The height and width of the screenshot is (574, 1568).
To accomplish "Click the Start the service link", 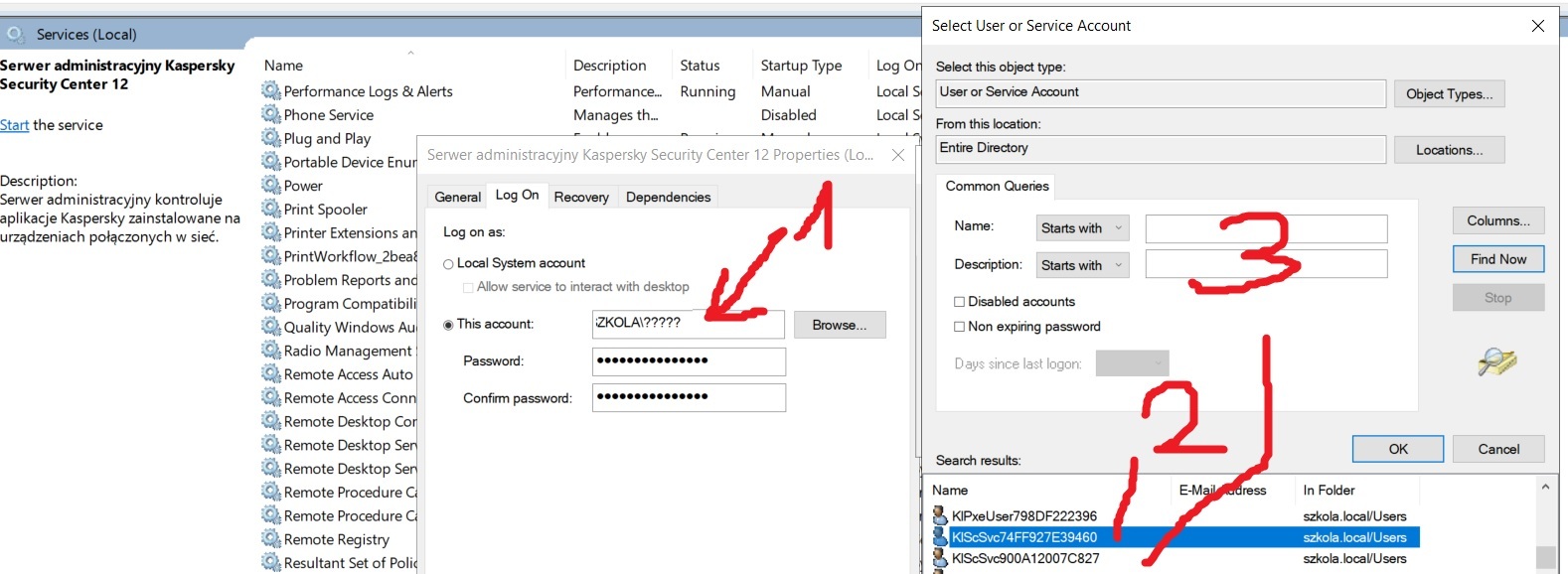I will (x=14, y=125).
